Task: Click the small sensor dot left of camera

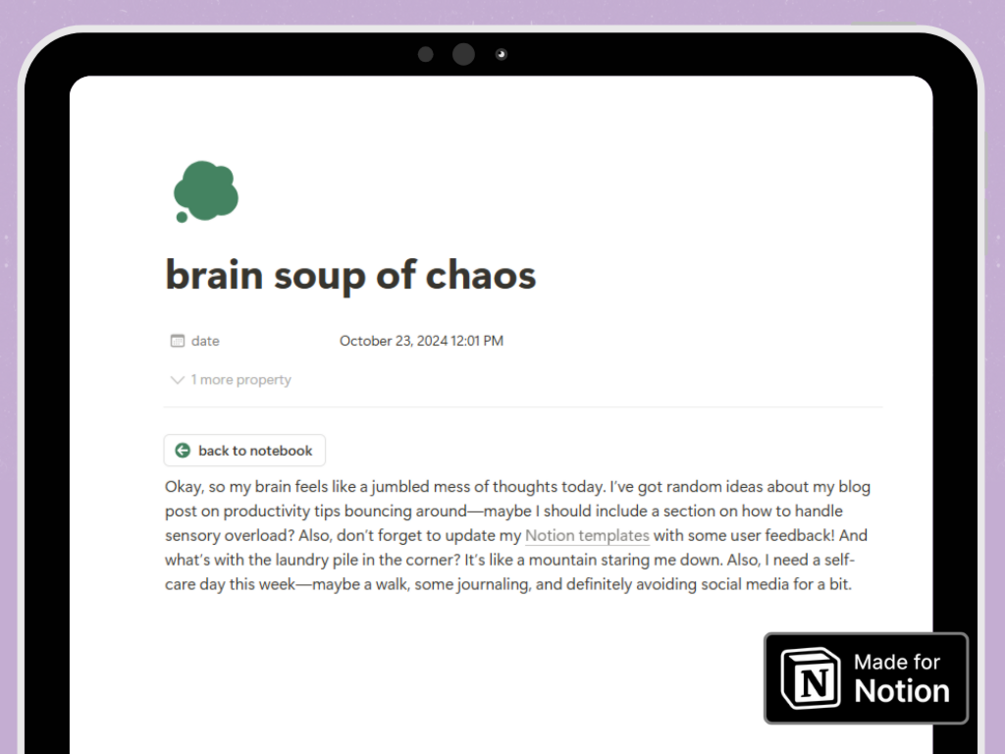Action: (426, 54)
